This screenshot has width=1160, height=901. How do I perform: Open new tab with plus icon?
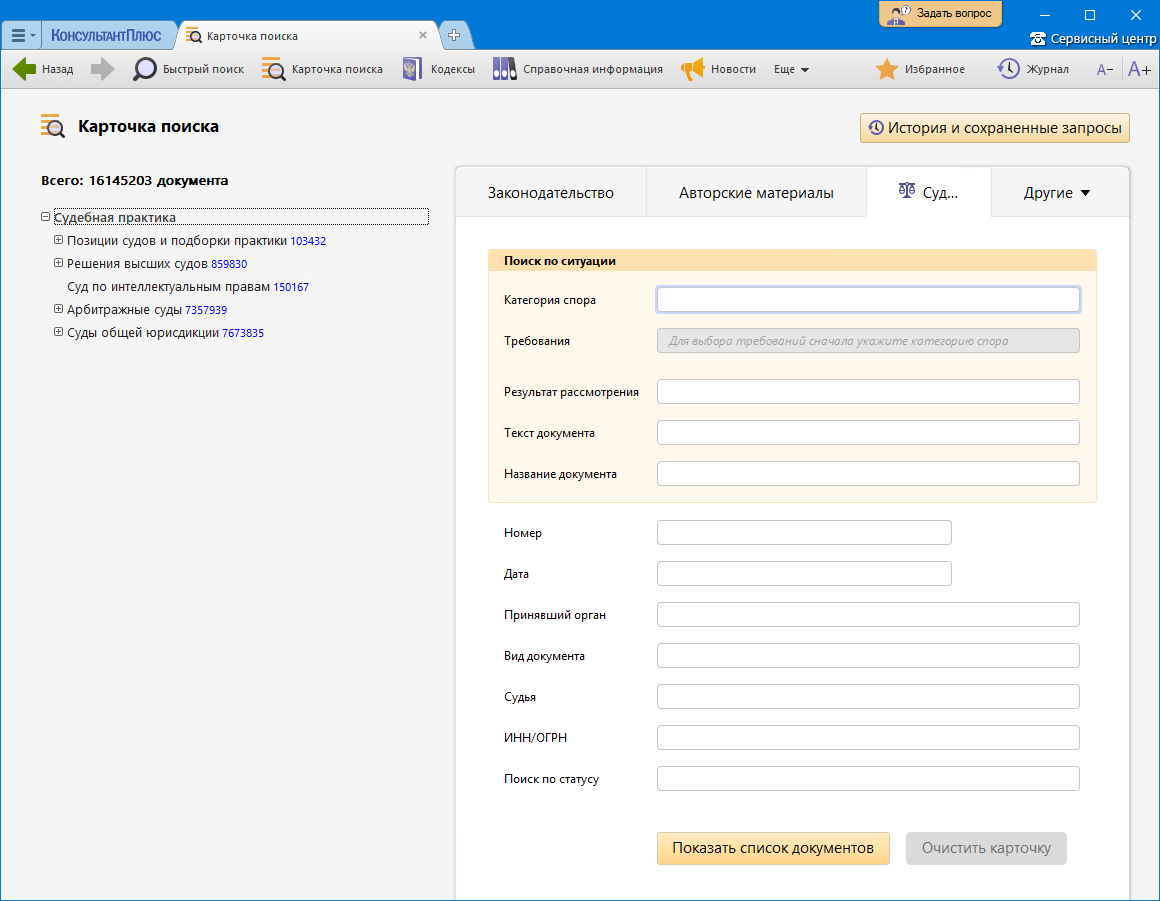click(x=454, y=35)
